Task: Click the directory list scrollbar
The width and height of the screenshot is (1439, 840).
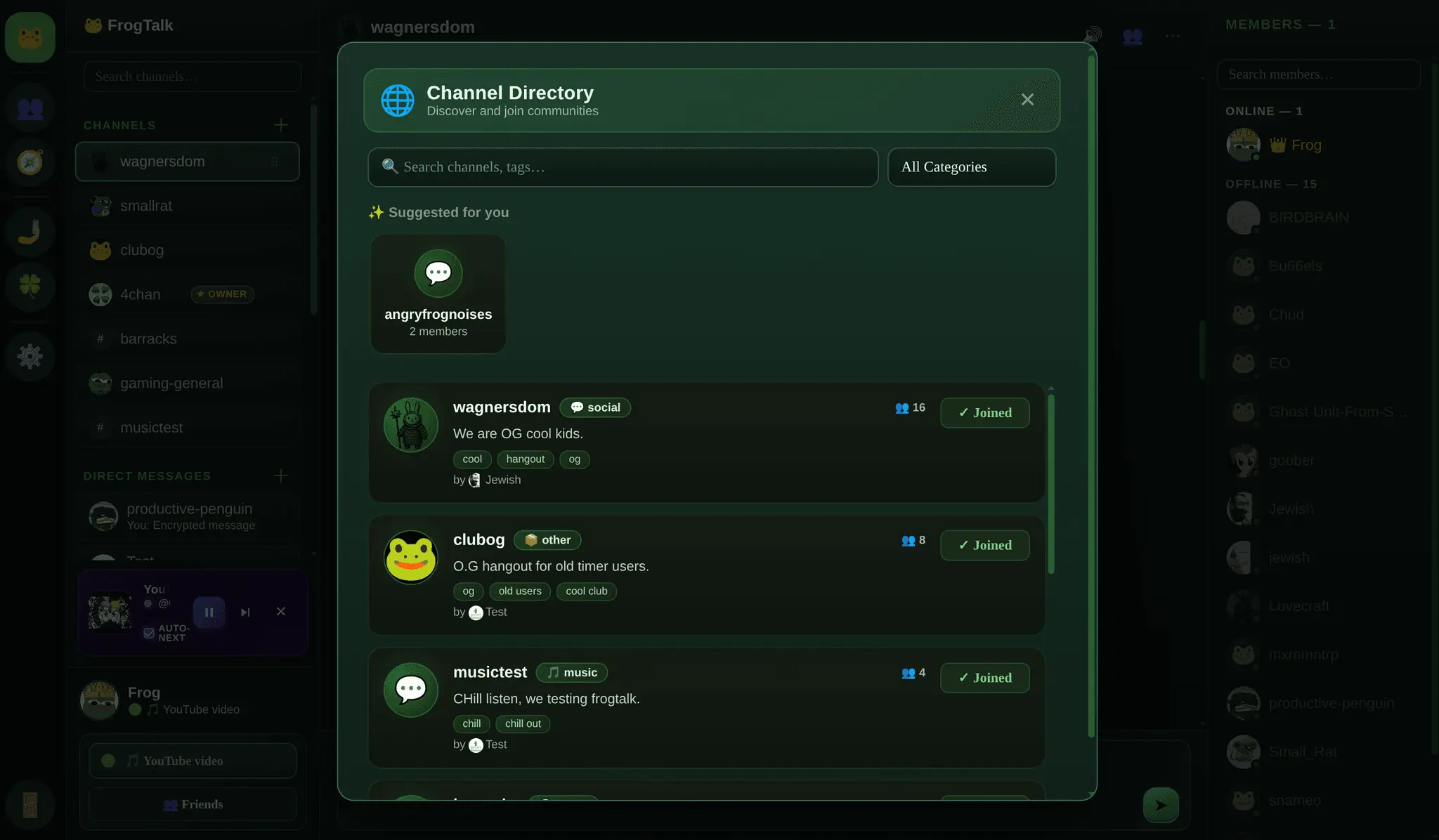Action: click(1051, 485)
